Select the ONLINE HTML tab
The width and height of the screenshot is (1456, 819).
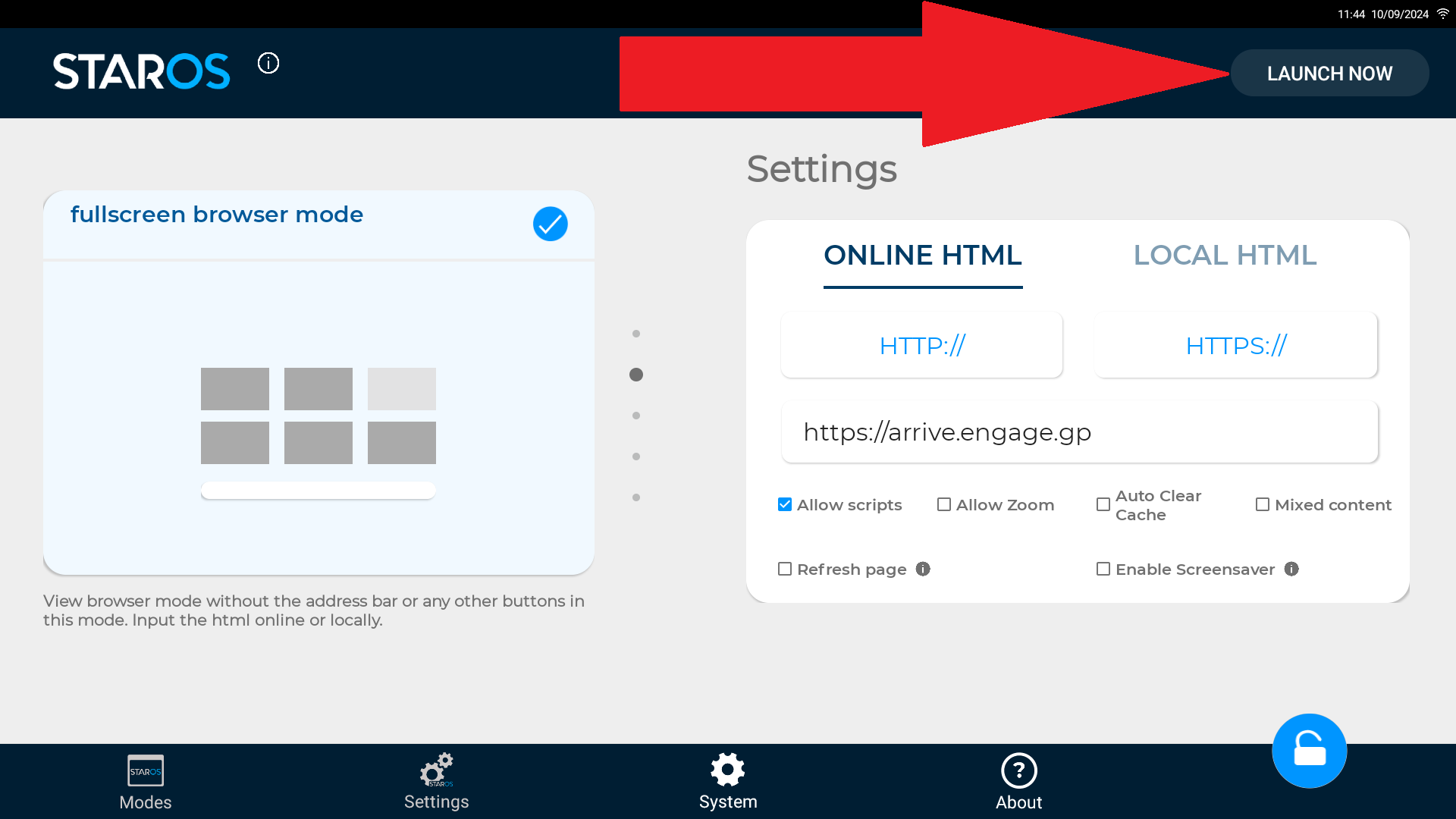tap(923, 256)
